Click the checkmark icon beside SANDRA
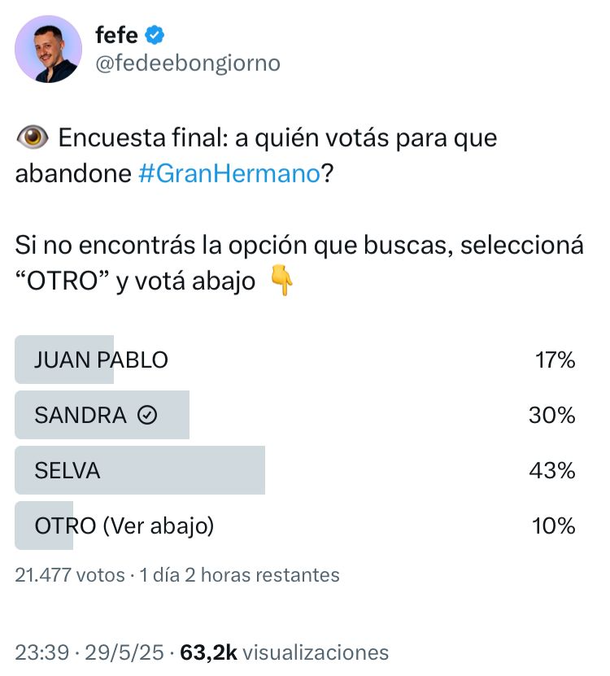Image resolution: width=610 pixels, height=676 pixels. [x=147, y=416]
